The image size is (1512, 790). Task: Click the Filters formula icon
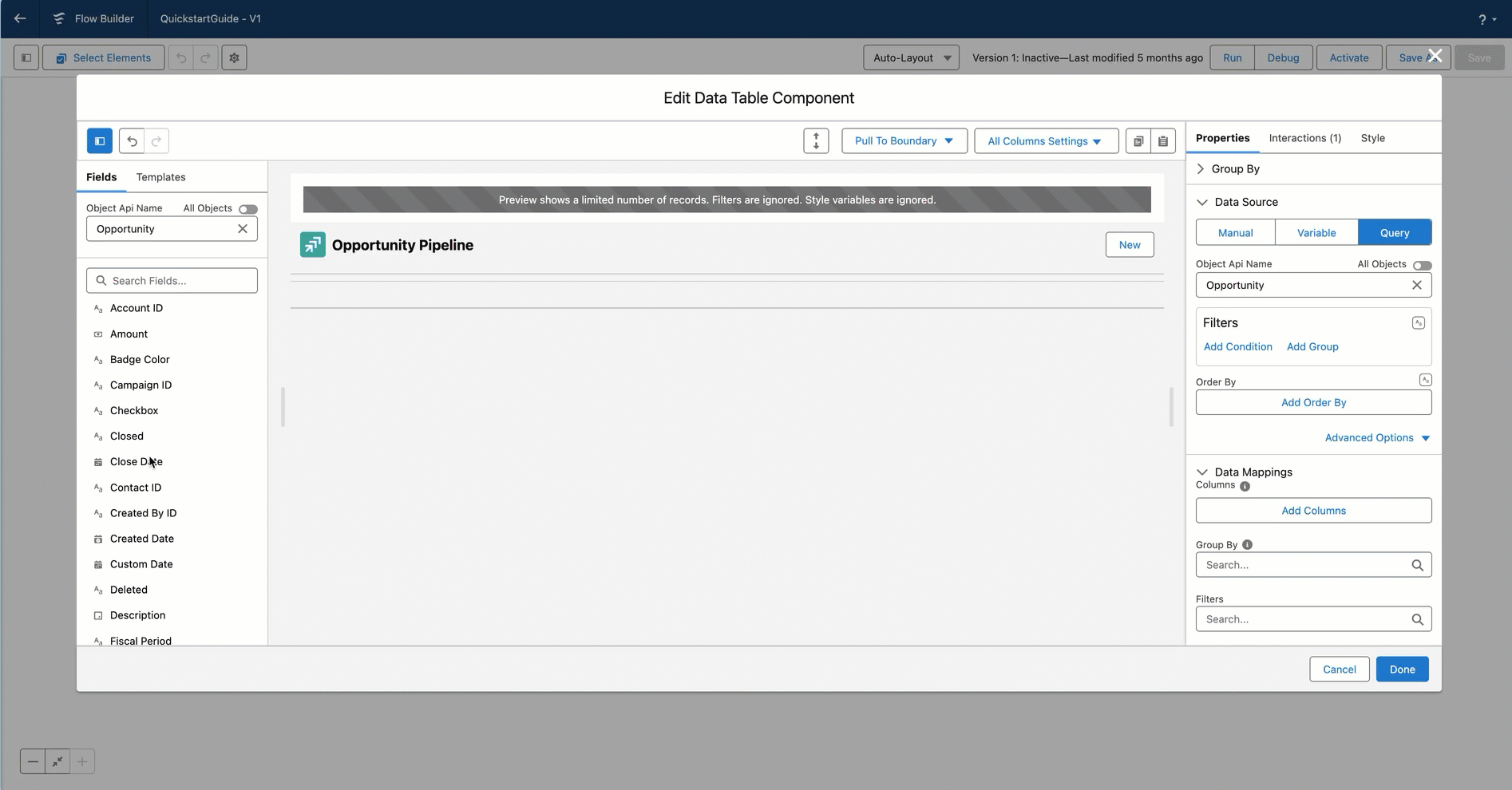pos(1418,323)
